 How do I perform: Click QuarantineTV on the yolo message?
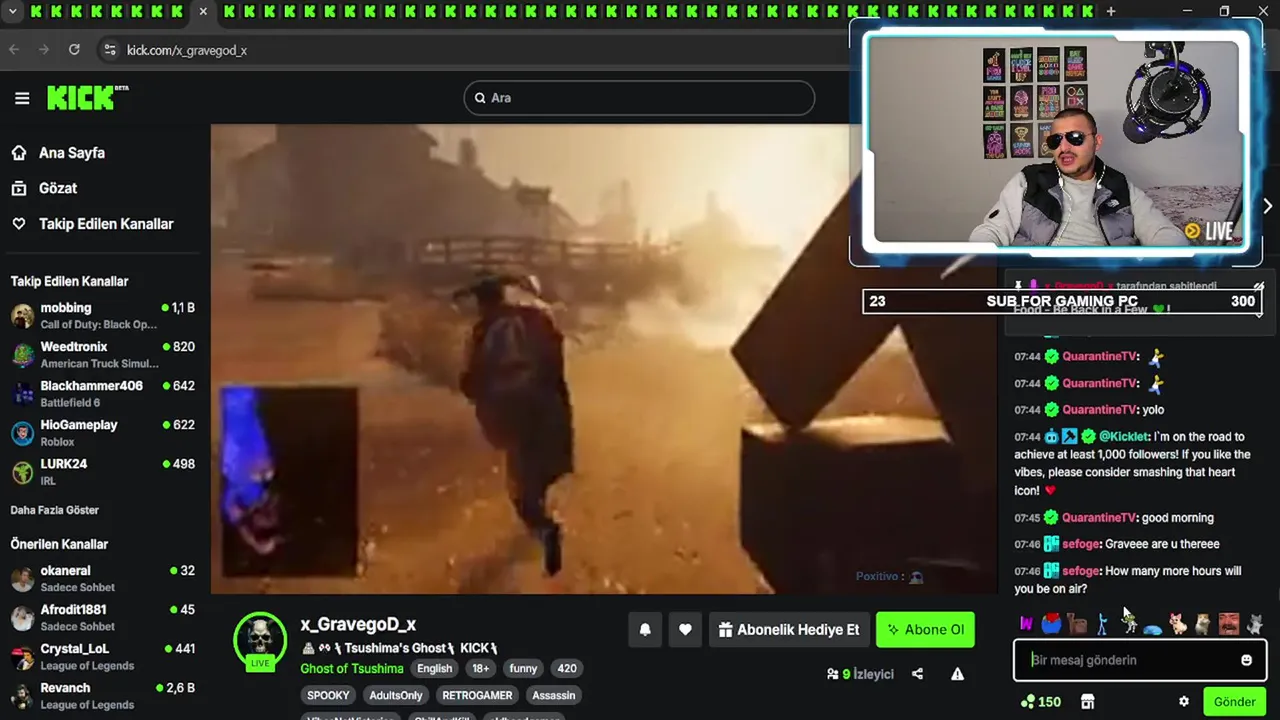(1100, 410)
